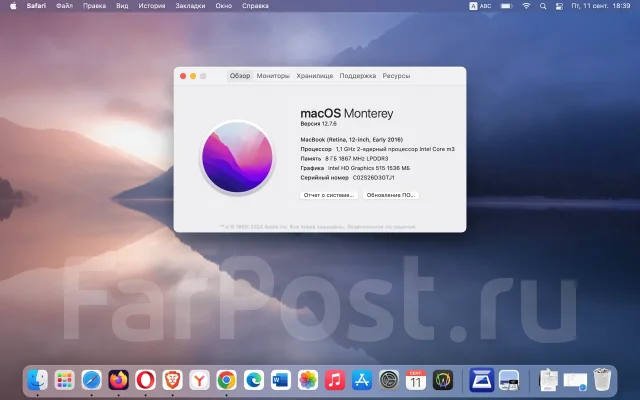Click the macOS Monterey logo image
Image resolution: width=640 pixels, height=400 pixels.
coord(237,157)
